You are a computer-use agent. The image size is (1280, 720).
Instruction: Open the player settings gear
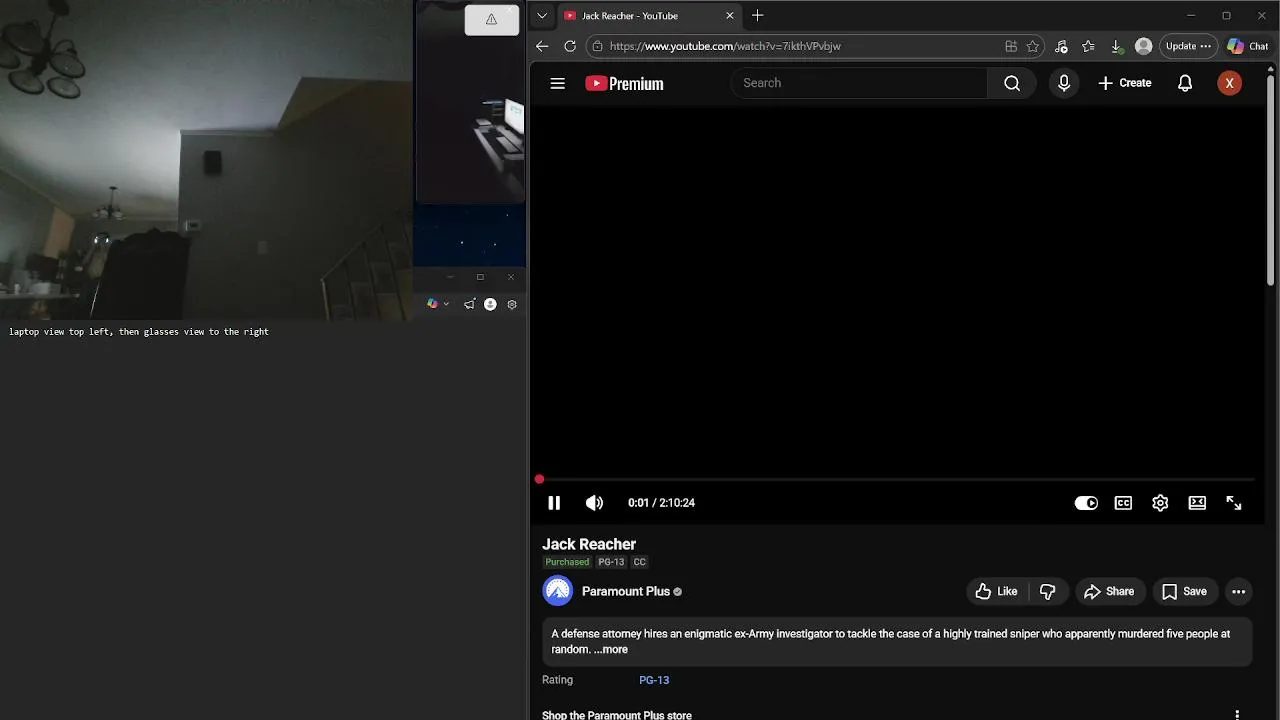1160,503
